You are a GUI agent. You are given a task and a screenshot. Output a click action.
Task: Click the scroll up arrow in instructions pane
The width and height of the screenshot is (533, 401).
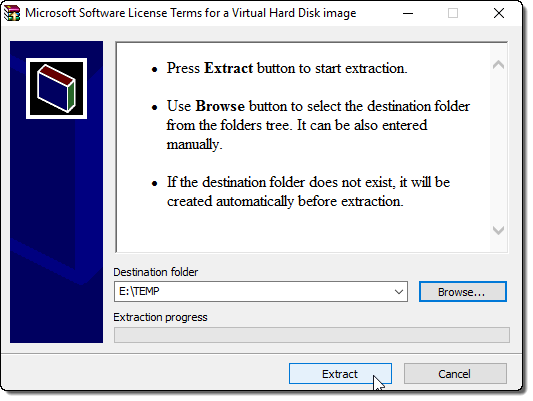(x=498, y=65)
